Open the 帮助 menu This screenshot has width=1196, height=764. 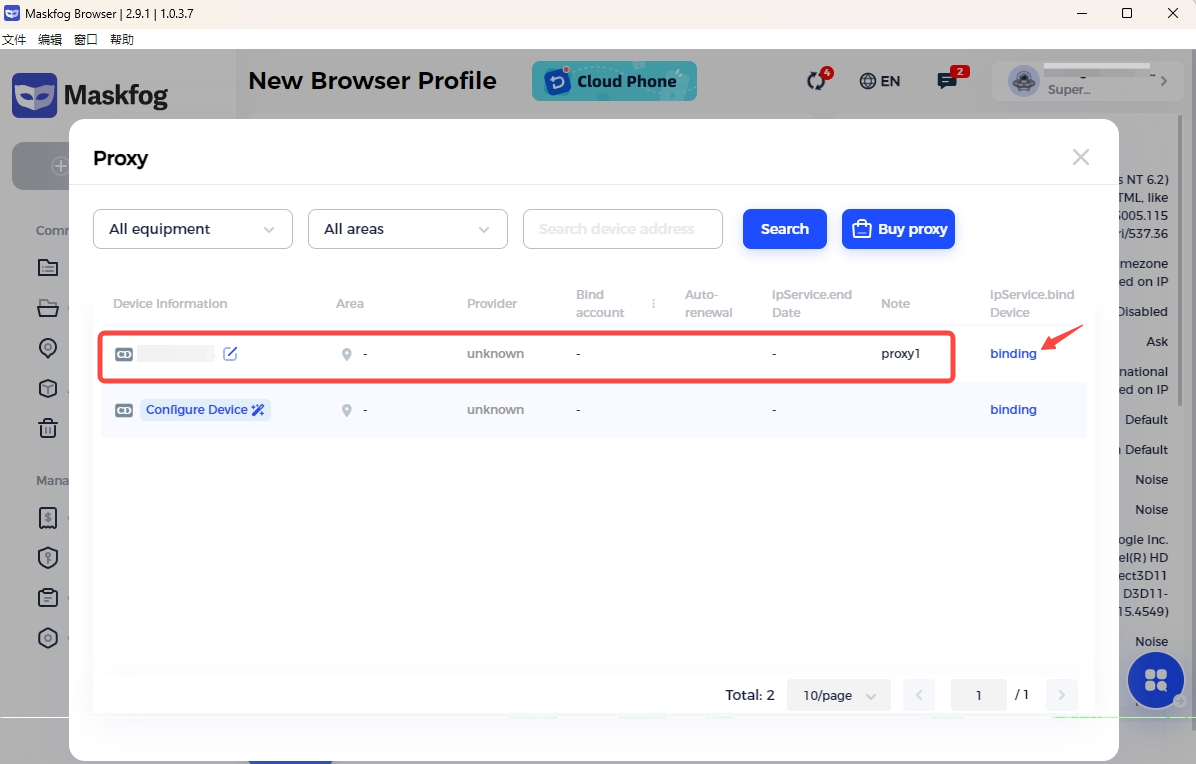[x=121, y=40]
